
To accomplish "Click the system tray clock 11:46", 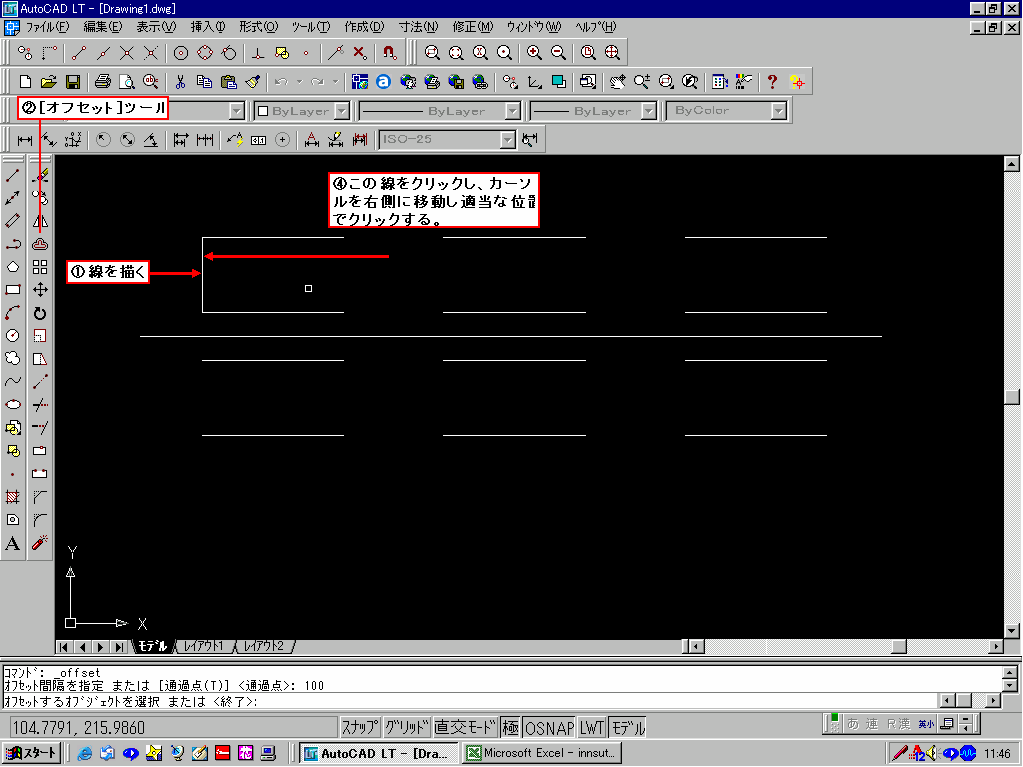I will [997, 753].
